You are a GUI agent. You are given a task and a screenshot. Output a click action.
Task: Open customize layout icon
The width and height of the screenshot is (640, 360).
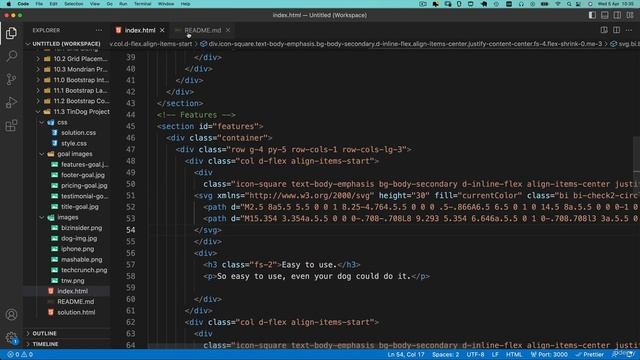coord(630,15)
